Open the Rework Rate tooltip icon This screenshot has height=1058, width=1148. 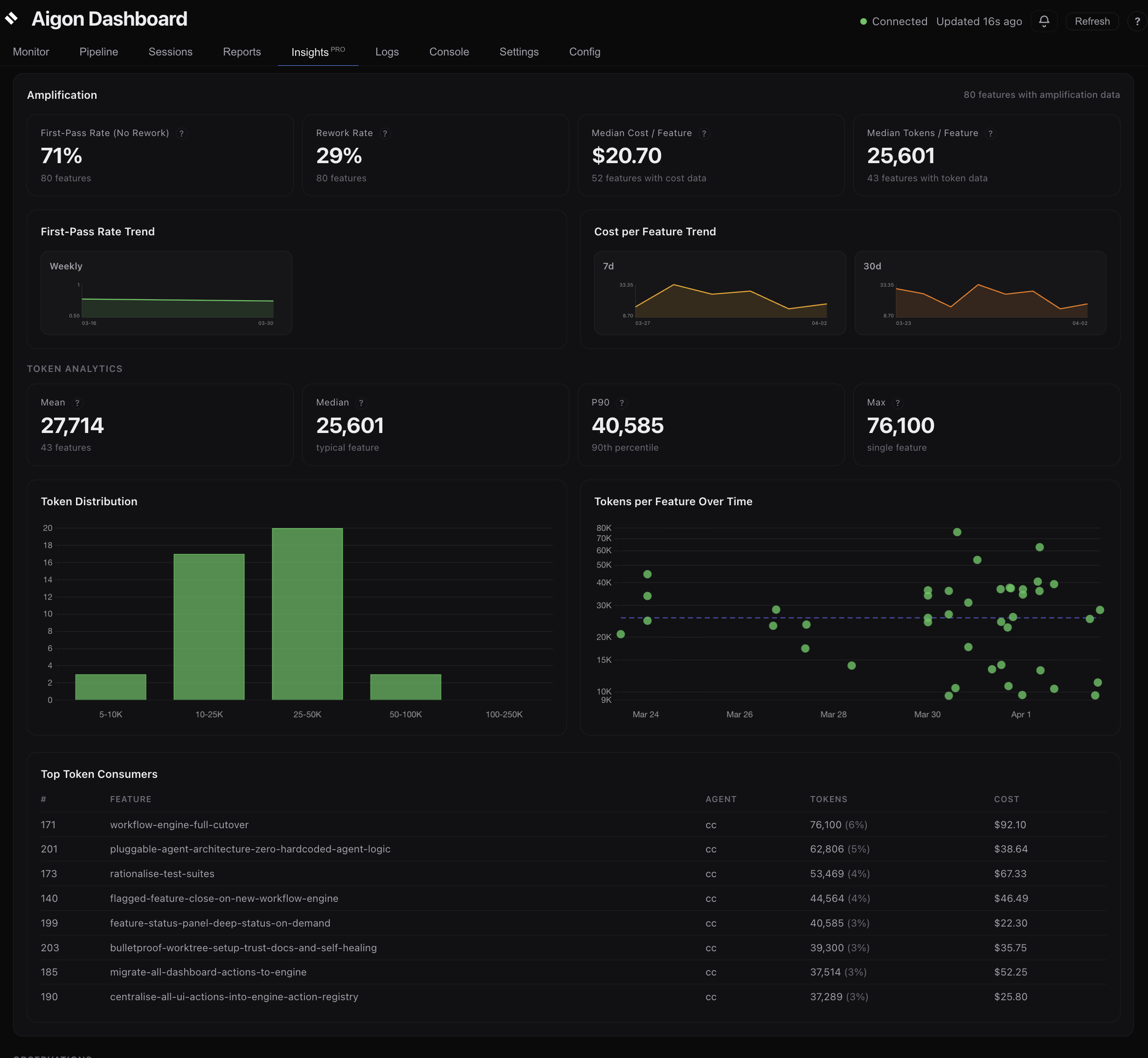pos(386,133)
